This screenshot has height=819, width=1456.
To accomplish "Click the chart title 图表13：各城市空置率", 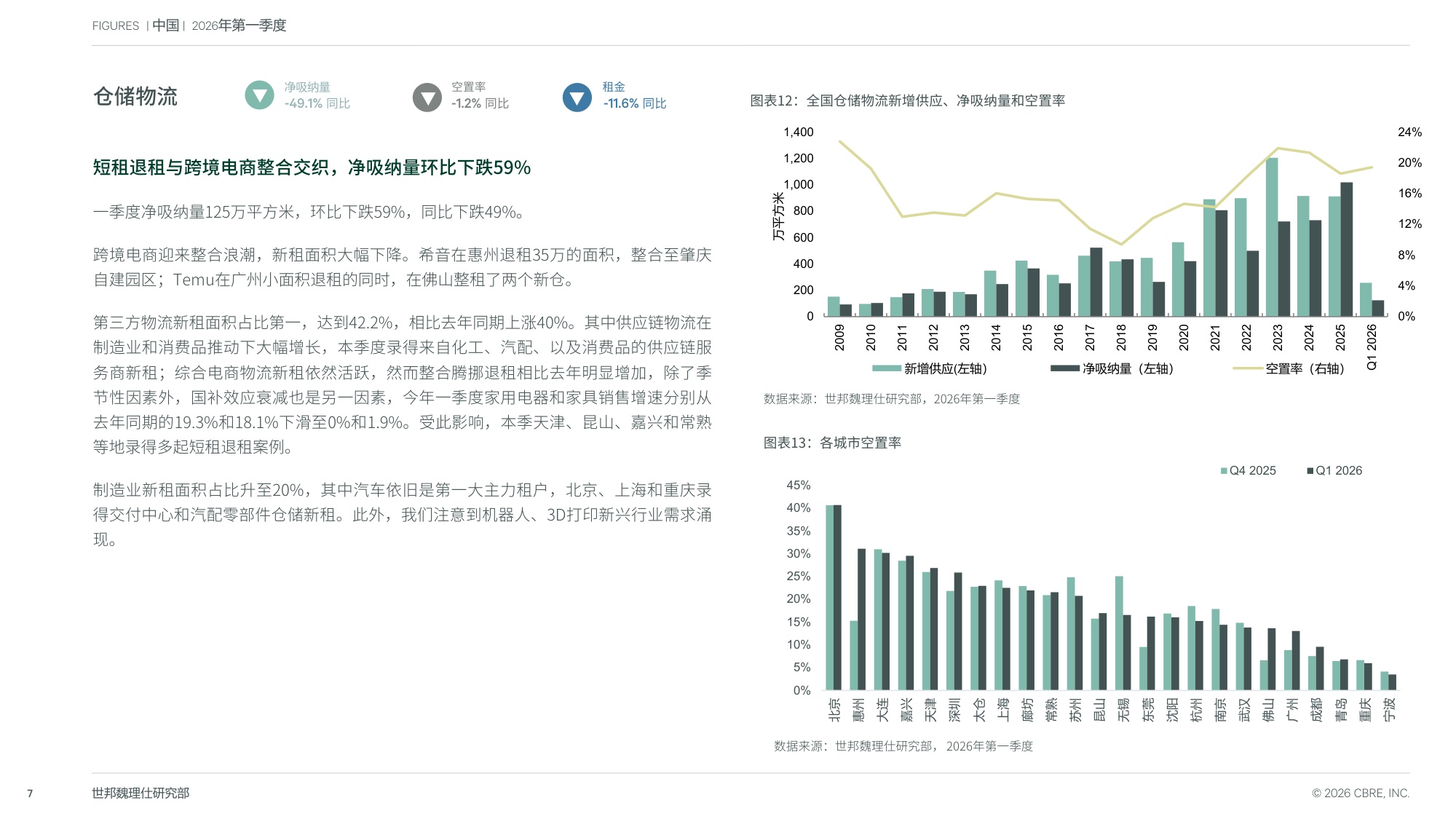I will 832,443.
